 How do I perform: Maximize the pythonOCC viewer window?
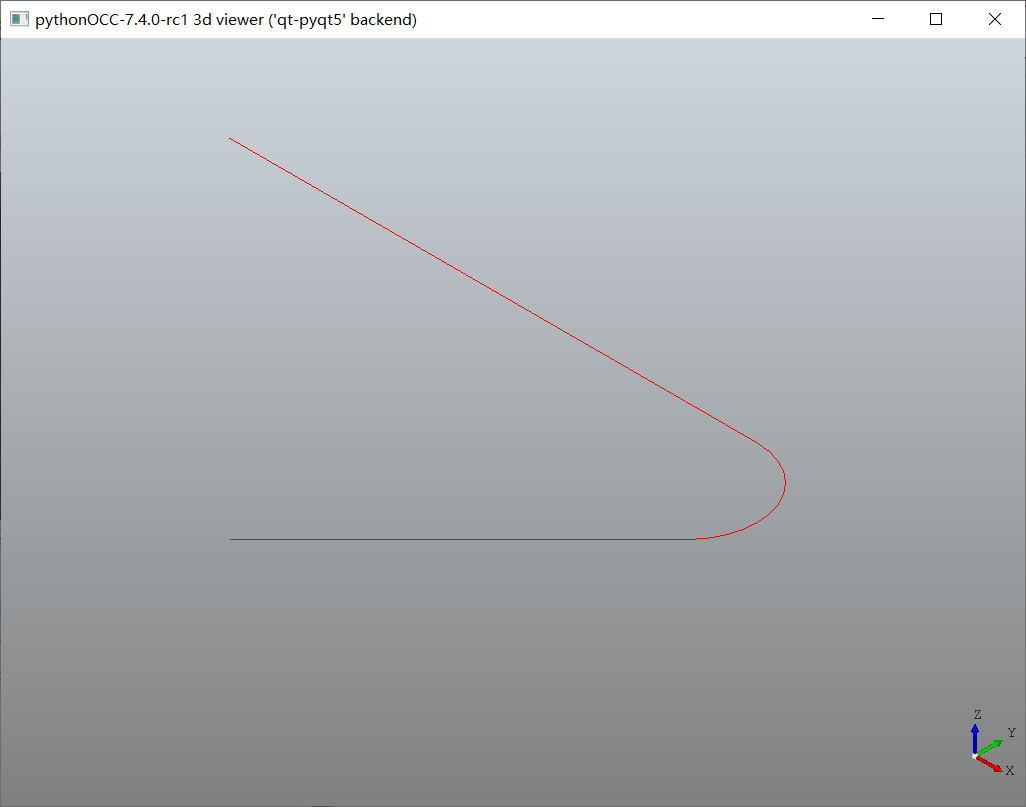(x=936, y=19)
